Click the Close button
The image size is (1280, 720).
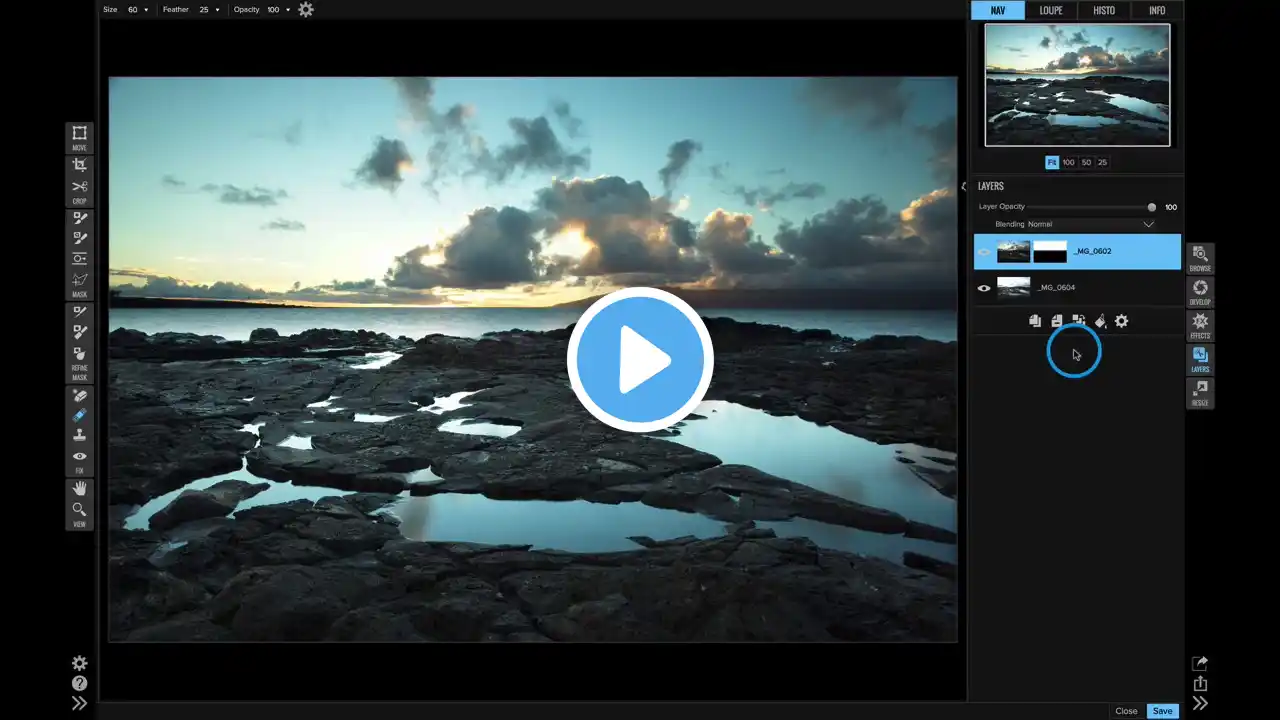tap(1126, 711)
